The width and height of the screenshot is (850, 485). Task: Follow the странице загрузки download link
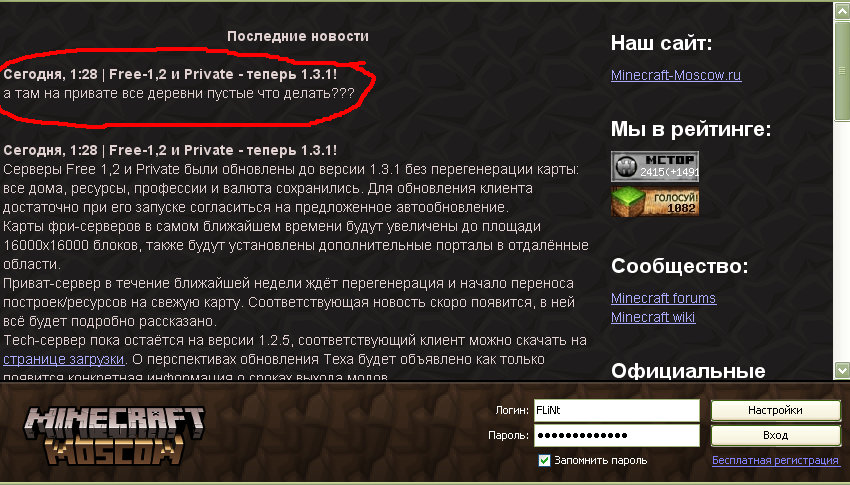point(63,359)
